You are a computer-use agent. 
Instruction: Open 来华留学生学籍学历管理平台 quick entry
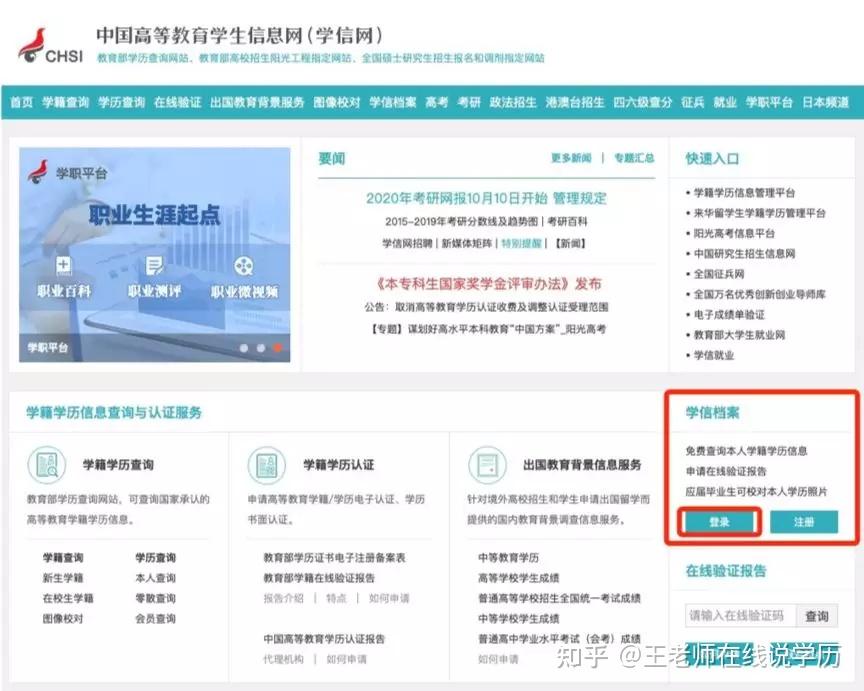(x=759, y=213)
